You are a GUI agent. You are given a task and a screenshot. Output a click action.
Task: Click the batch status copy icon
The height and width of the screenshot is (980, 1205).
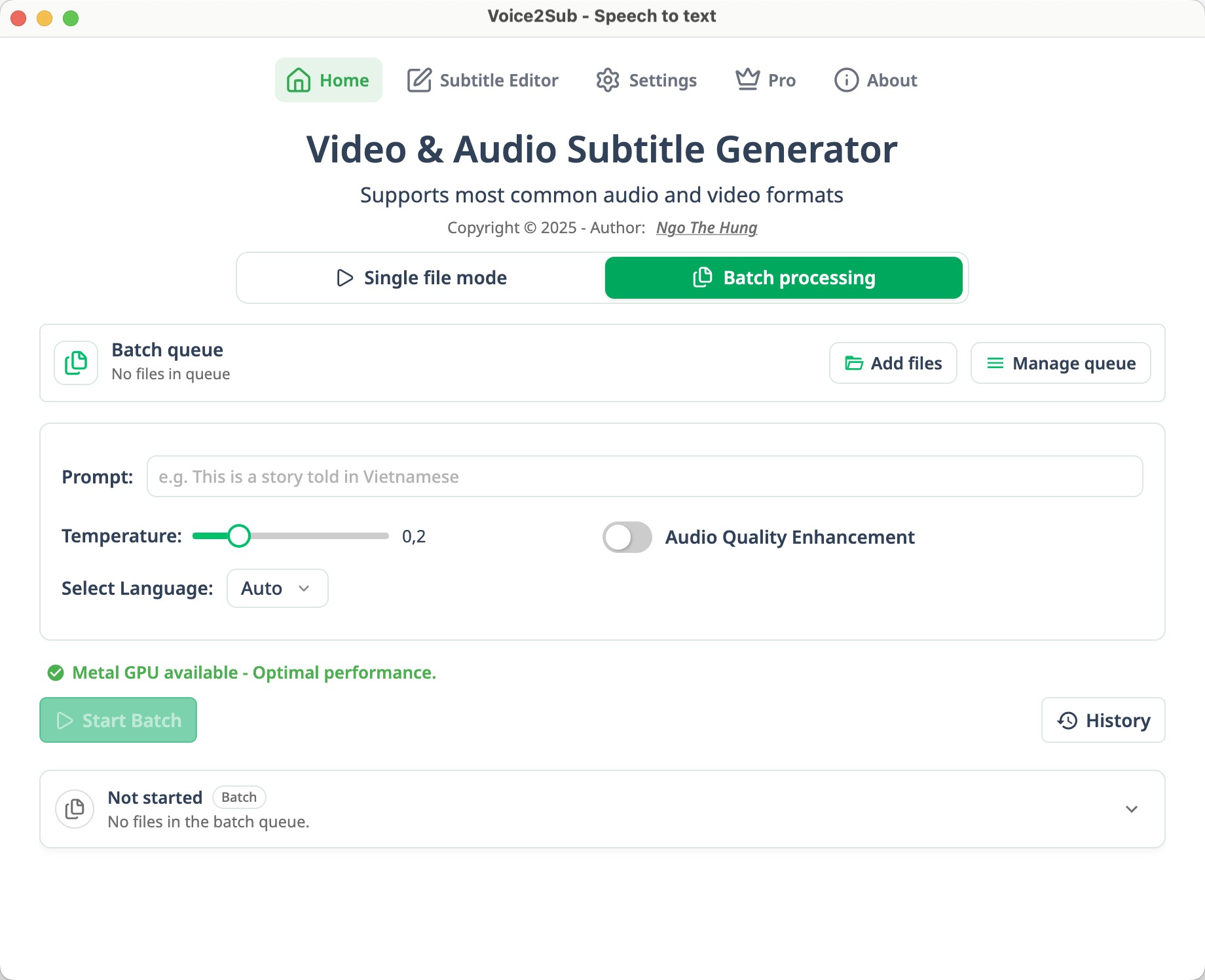click(x=75, y=809)
